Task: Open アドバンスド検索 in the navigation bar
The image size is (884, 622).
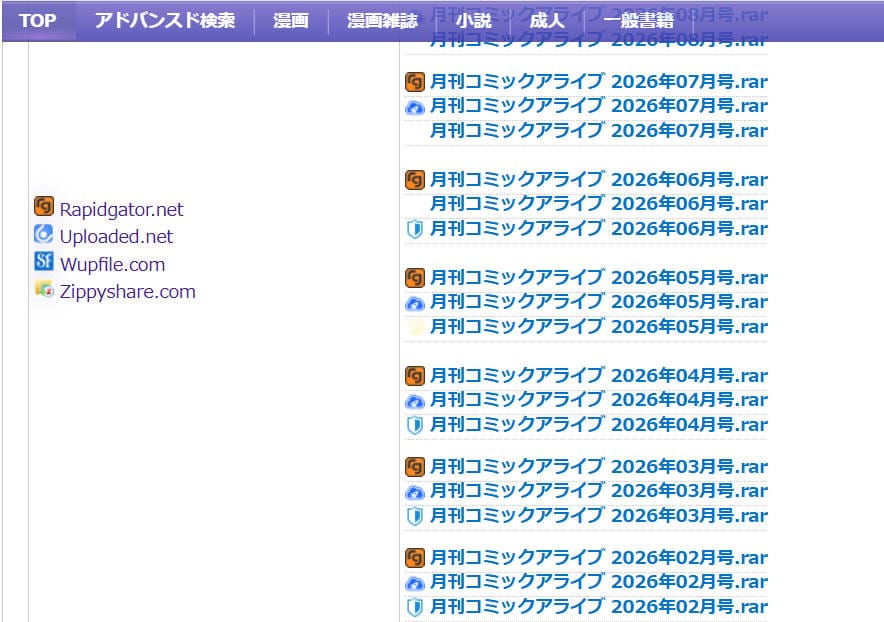Action: click(165, 21)
